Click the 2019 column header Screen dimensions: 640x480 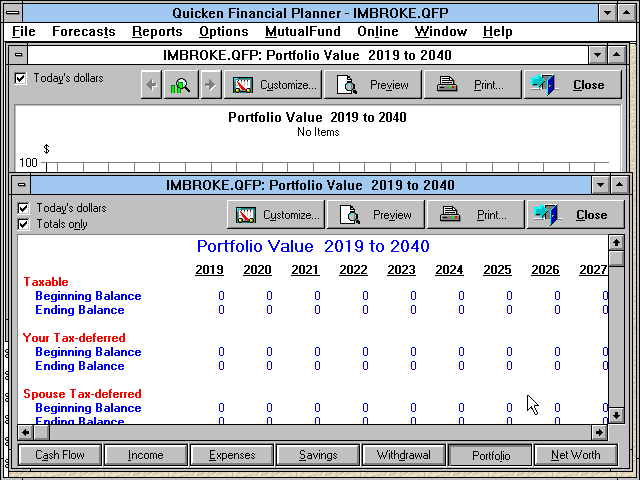click(209, 270)
